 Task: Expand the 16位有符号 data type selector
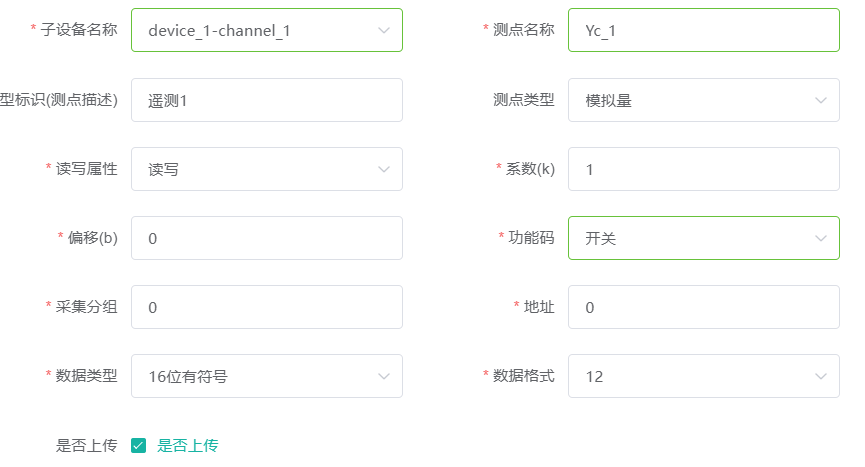[x=267, y=376]
